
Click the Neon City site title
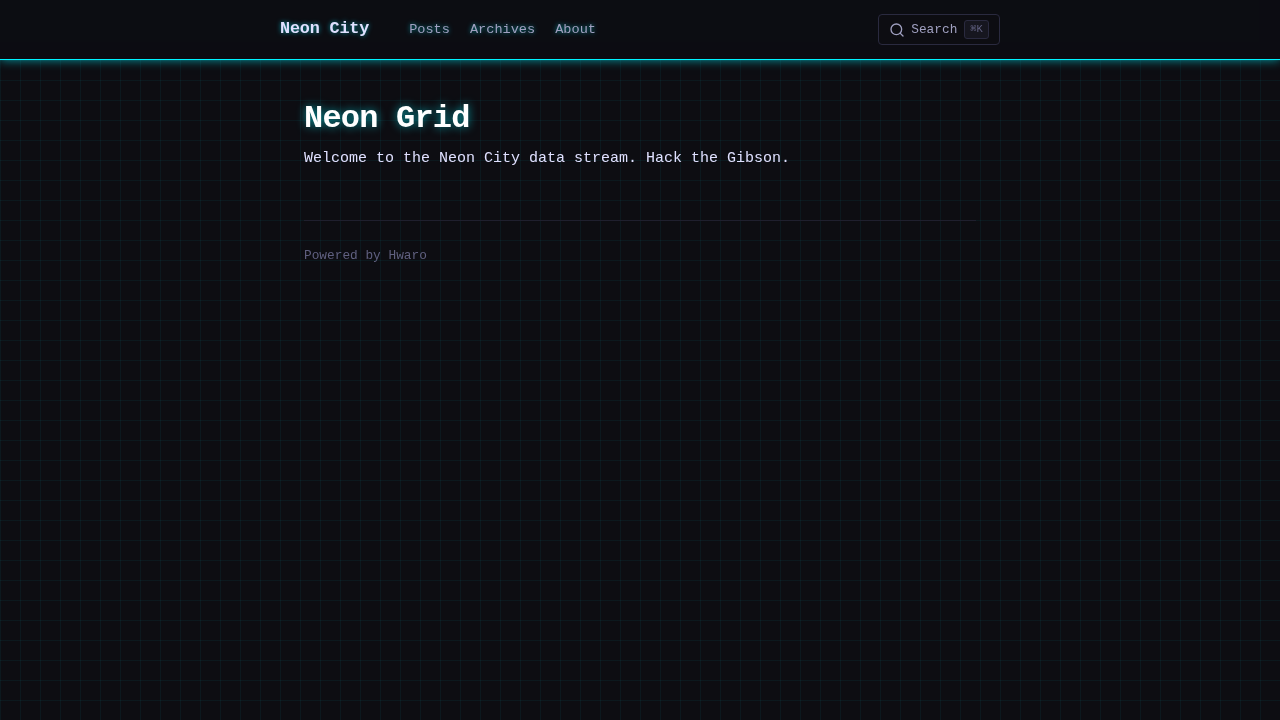324,29
